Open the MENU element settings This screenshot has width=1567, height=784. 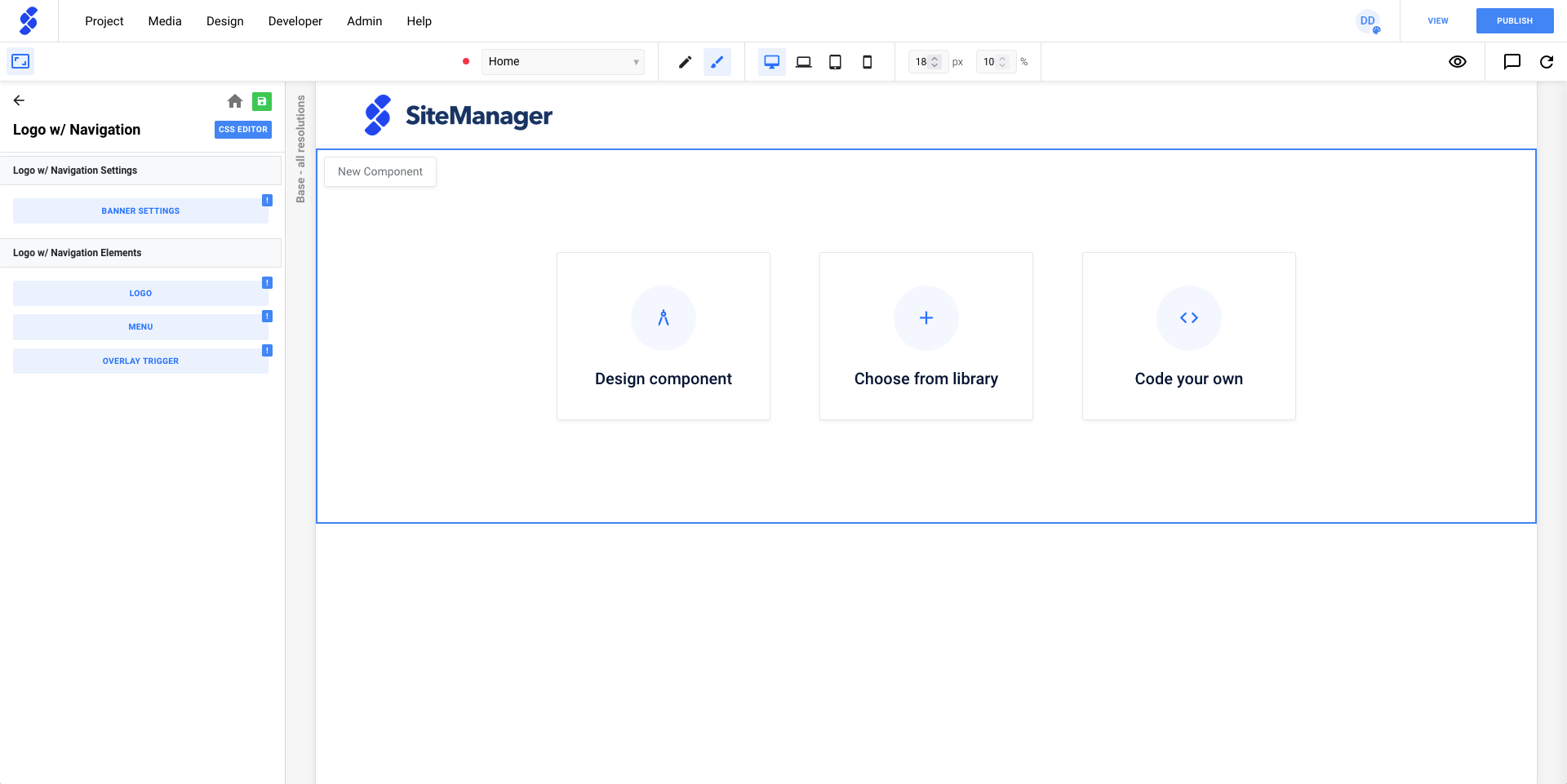[140, 327]
